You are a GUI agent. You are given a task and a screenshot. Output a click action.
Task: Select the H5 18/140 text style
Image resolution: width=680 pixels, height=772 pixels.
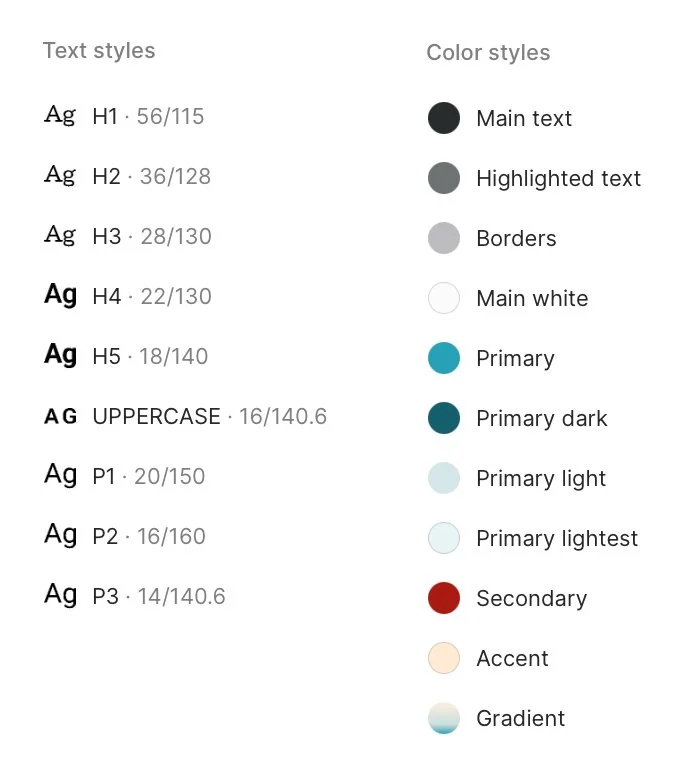pyautogui.click(x=126, y=356)
